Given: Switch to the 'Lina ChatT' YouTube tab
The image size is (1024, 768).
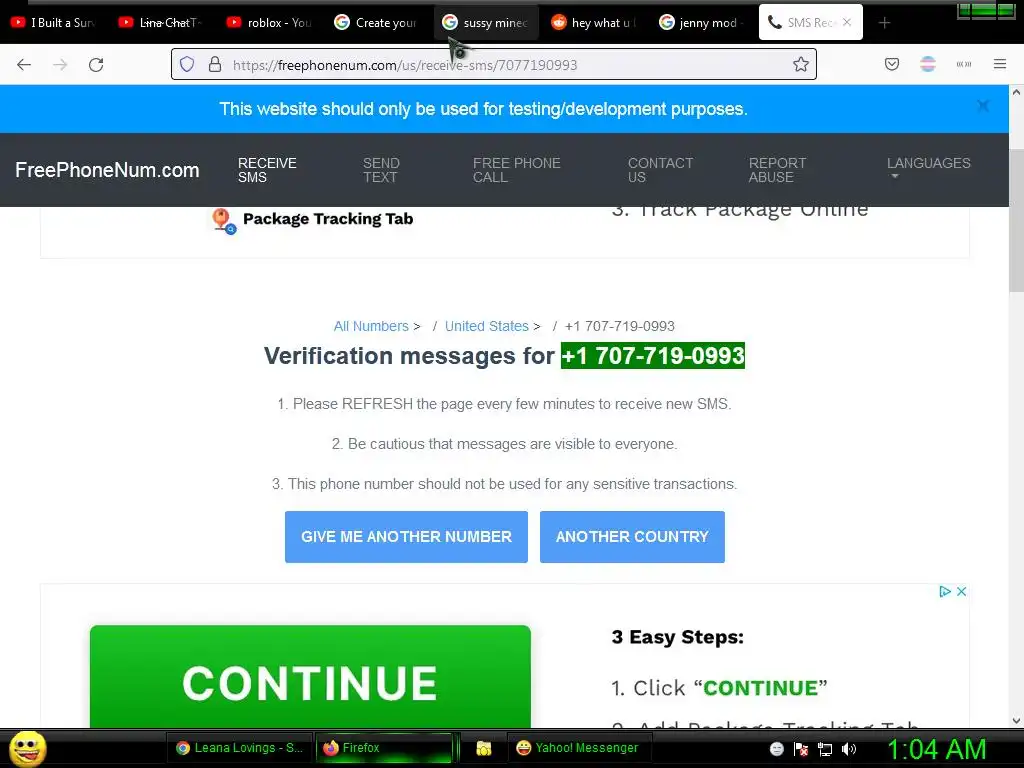Looking at the screenshot, I should click(x=163, y=23).
